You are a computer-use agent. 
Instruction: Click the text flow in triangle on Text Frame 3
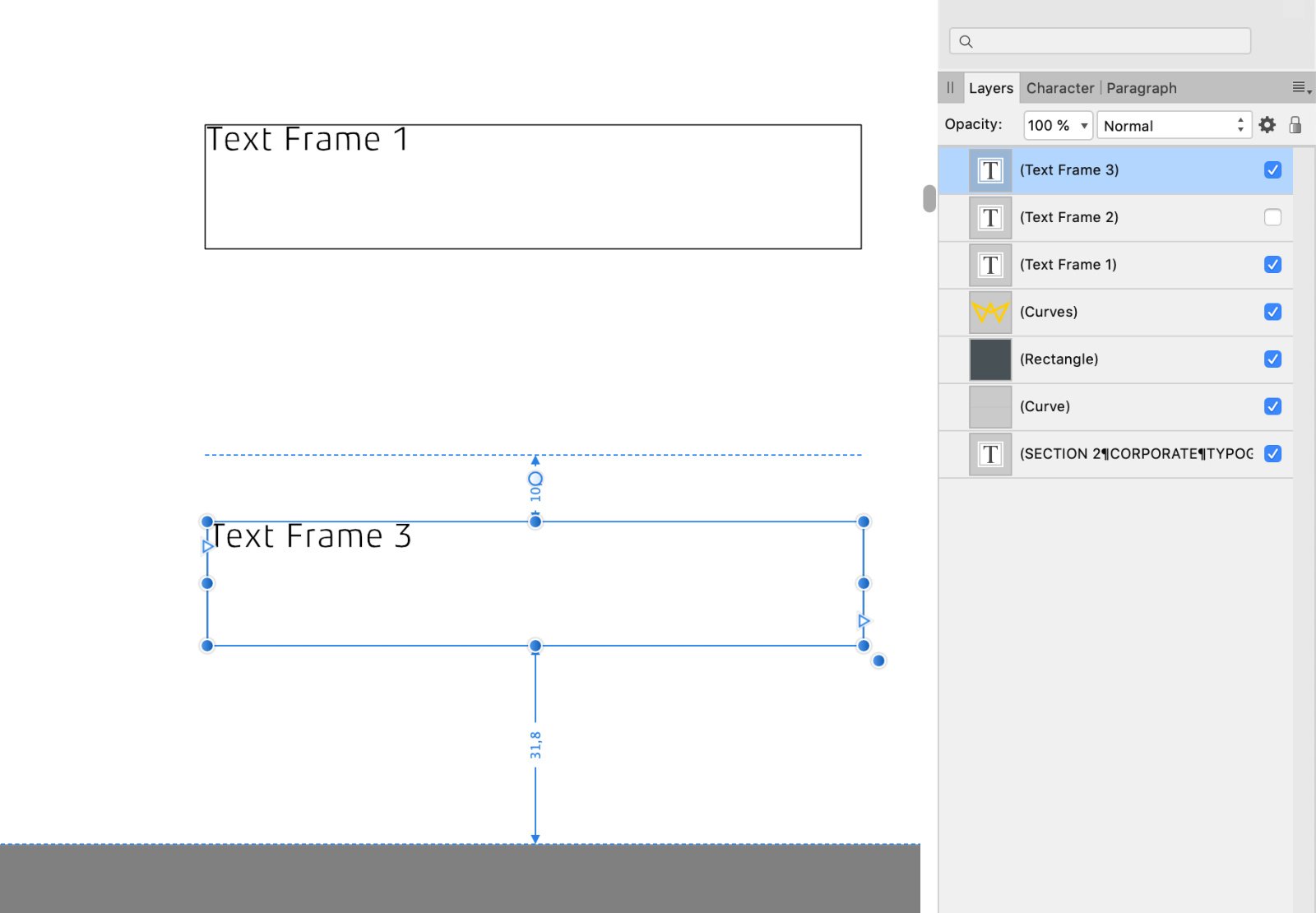coord(207,546)
